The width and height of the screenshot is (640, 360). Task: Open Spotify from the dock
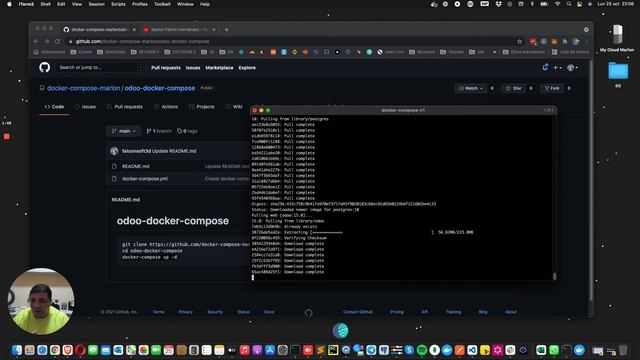click(422, 350)
